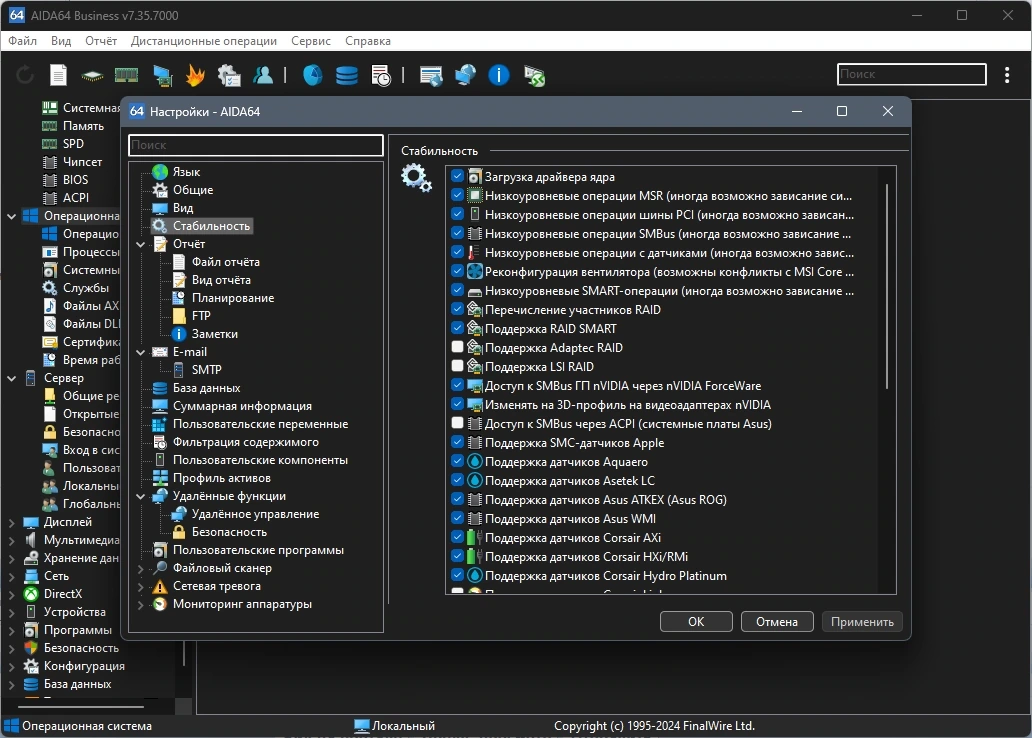Open SMTP settings page
The width and height of the screenshot is (1032, 738).
(x=206, y=370)
